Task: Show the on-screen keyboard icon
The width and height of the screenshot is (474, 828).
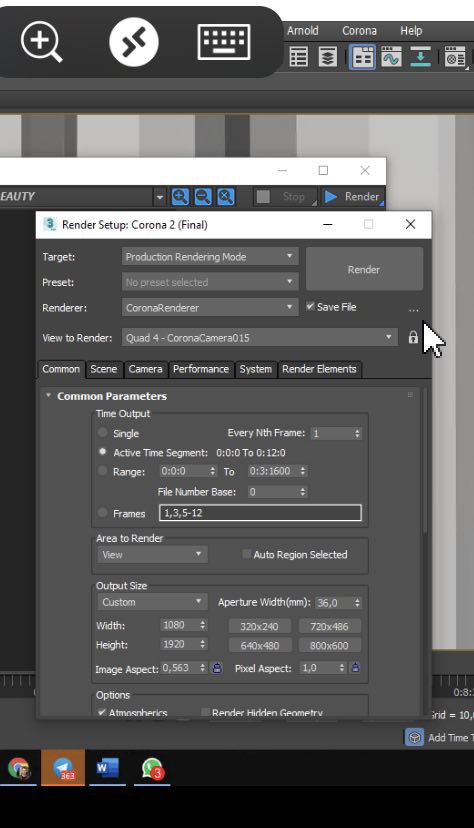Action: (224, 42)
